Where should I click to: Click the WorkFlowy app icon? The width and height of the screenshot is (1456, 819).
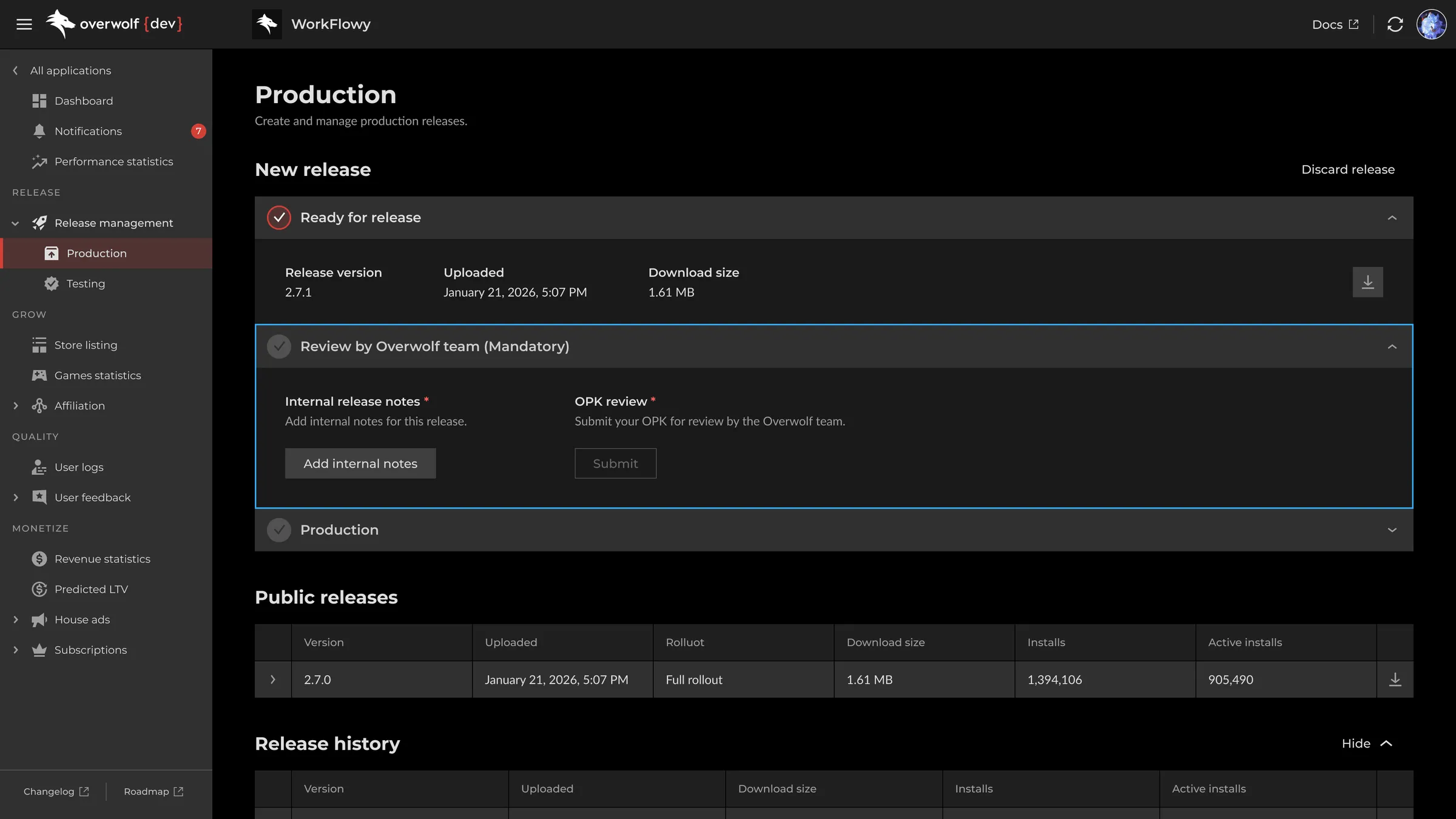tap(267, 24)
